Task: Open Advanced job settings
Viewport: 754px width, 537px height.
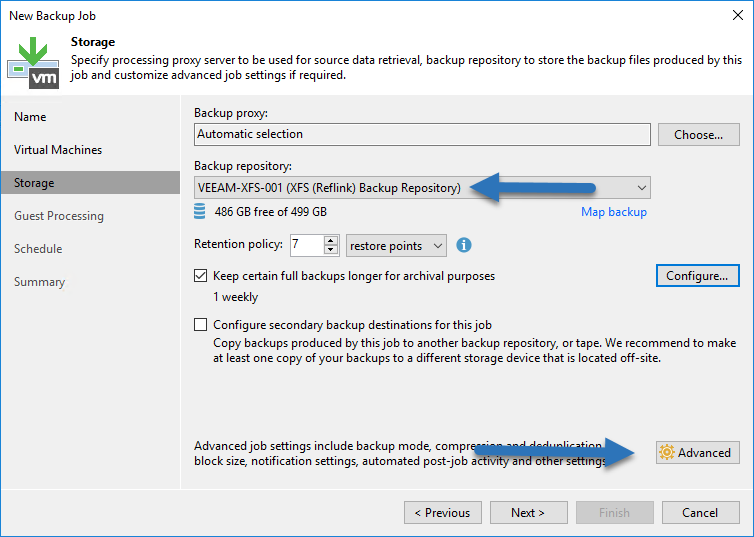Action: [x=697, y=452]
